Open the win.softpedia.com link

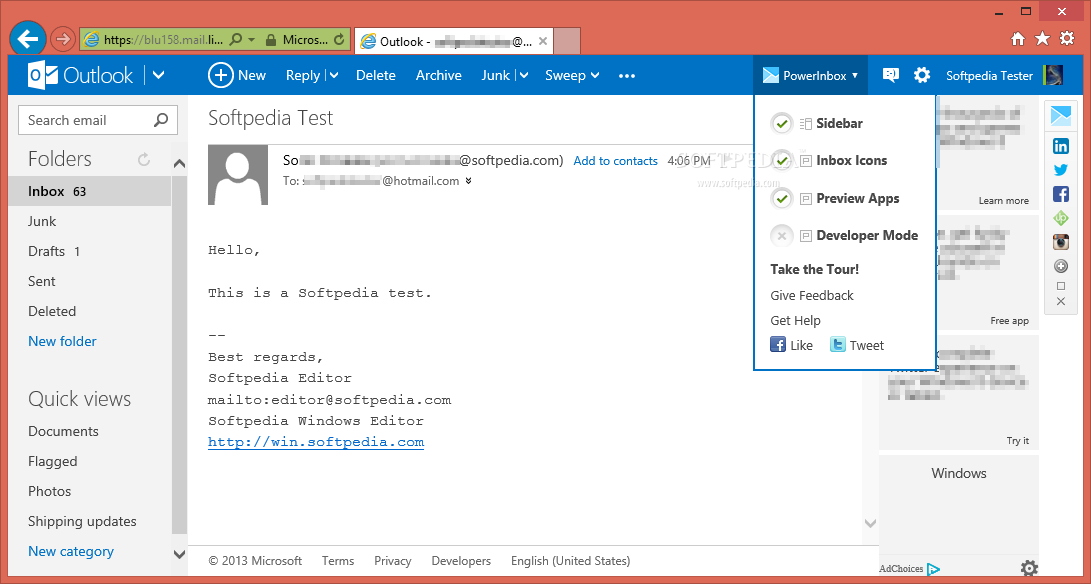tap(316, 442)
